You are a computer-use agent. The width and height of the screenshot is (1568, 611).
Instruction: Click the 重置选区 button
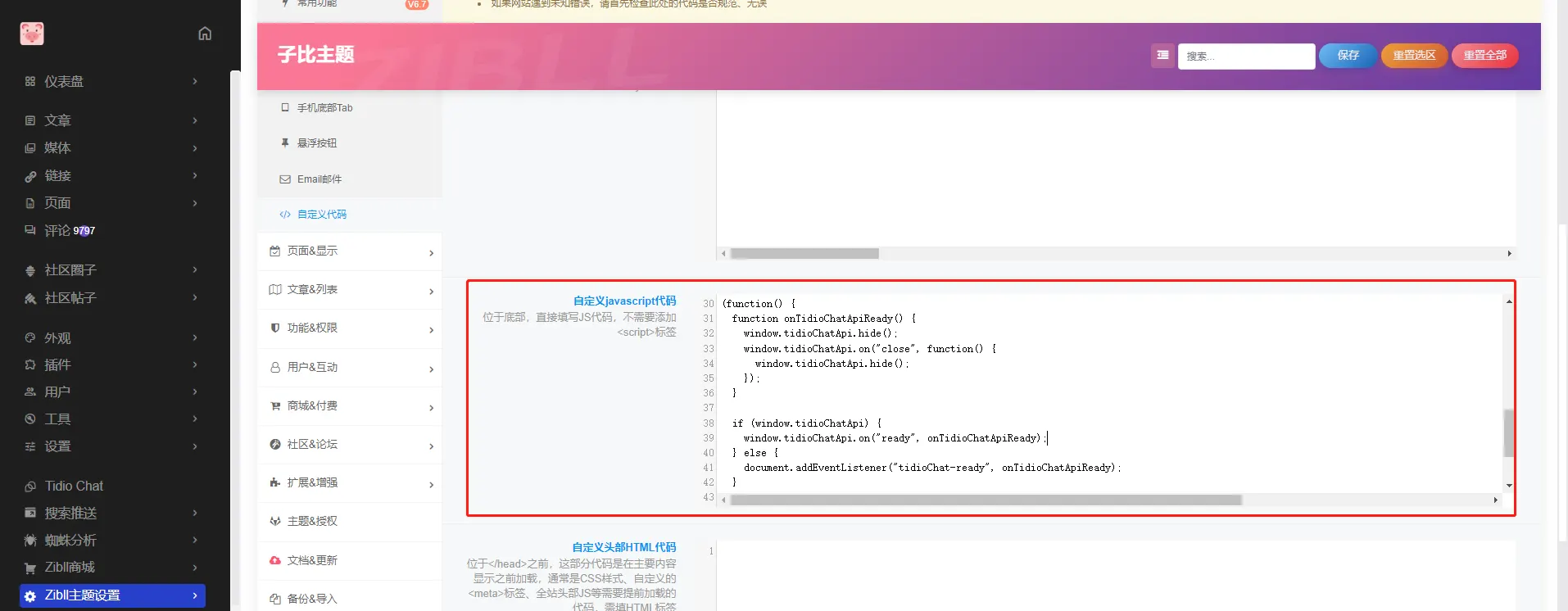pos(1414,56)
